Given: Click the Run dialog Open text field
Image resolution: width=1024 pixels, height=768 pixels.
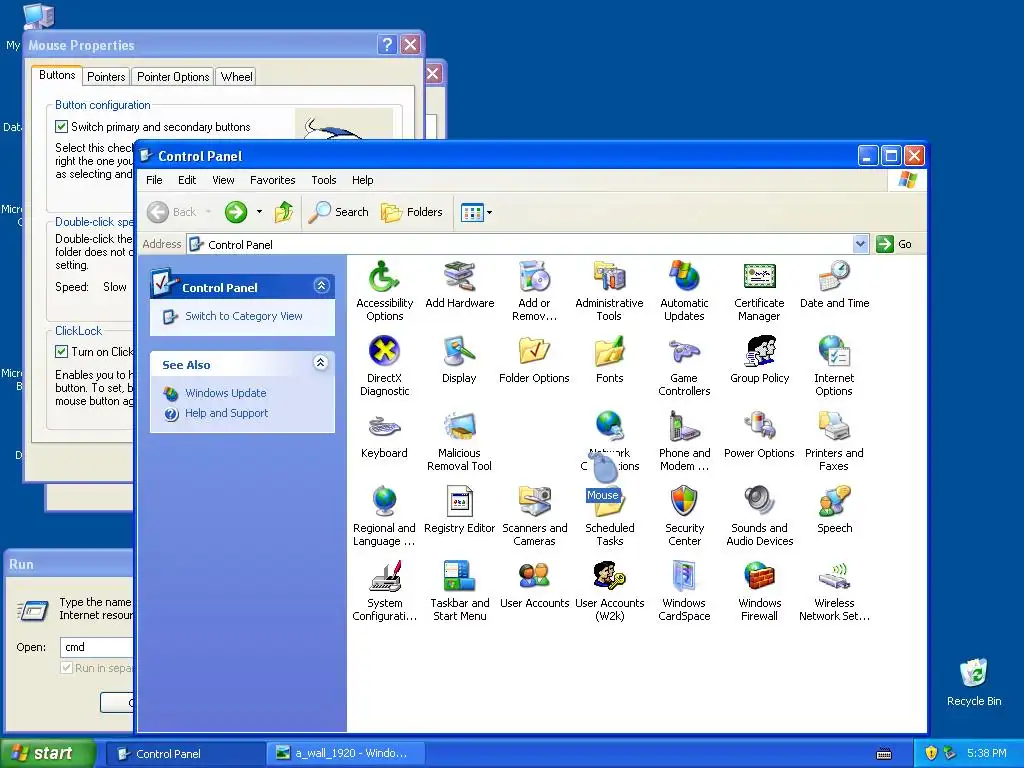Looking at the screenshot, I should [x=97, y=647].
